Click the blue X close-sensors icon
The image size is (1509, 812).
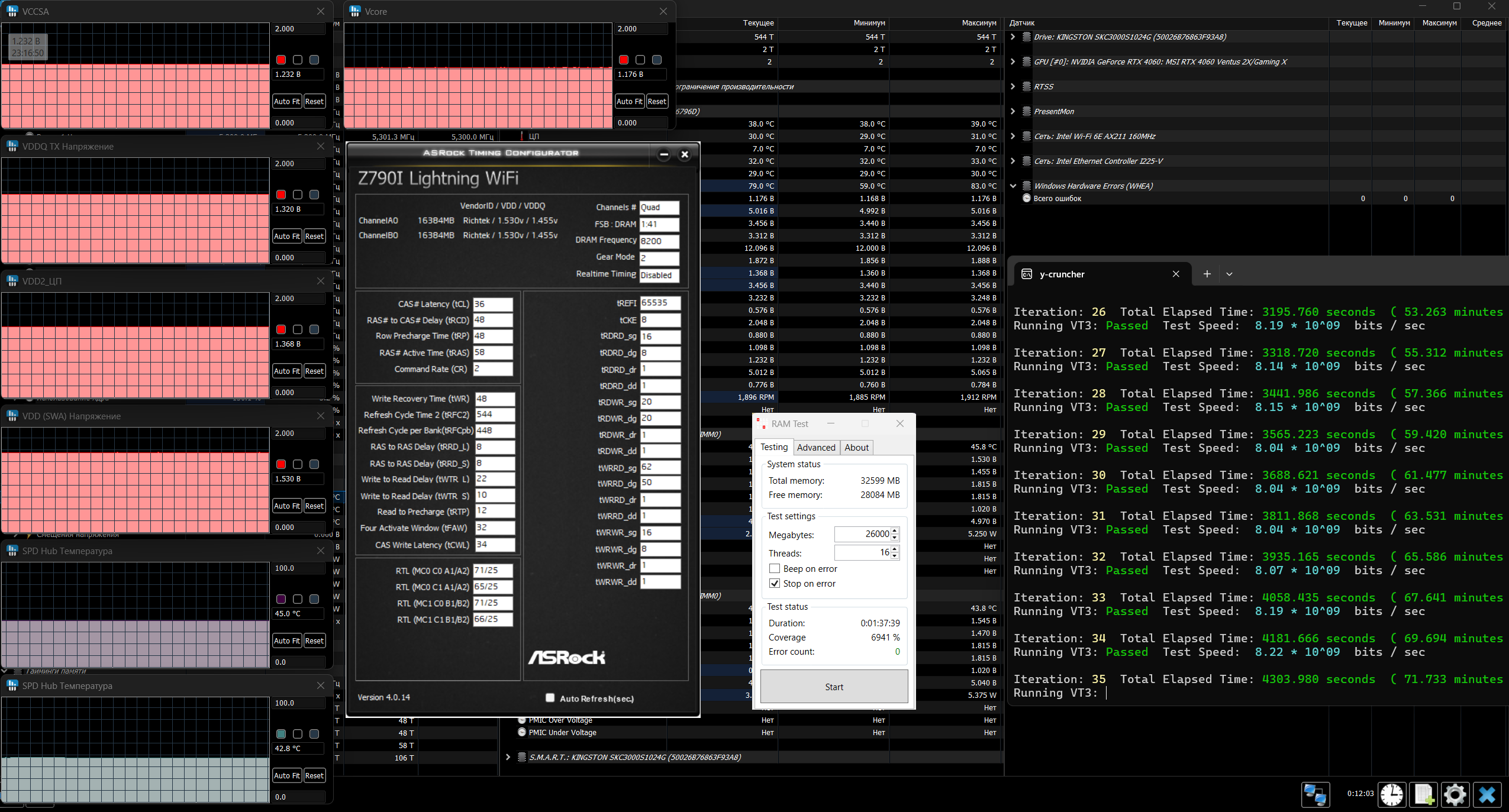point(1487,794)
